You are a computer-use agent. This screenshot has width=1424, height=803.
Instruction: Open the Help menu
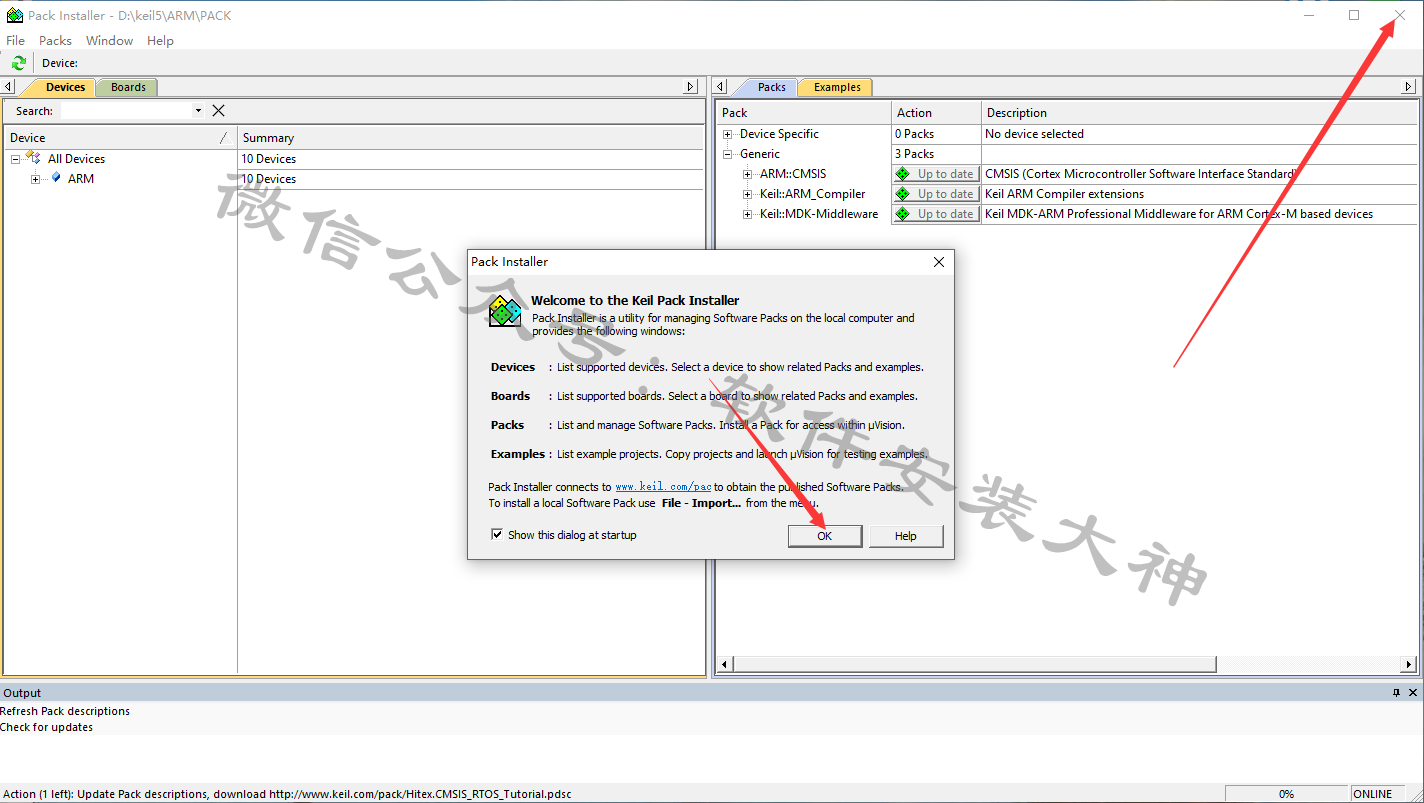(160, 41)
